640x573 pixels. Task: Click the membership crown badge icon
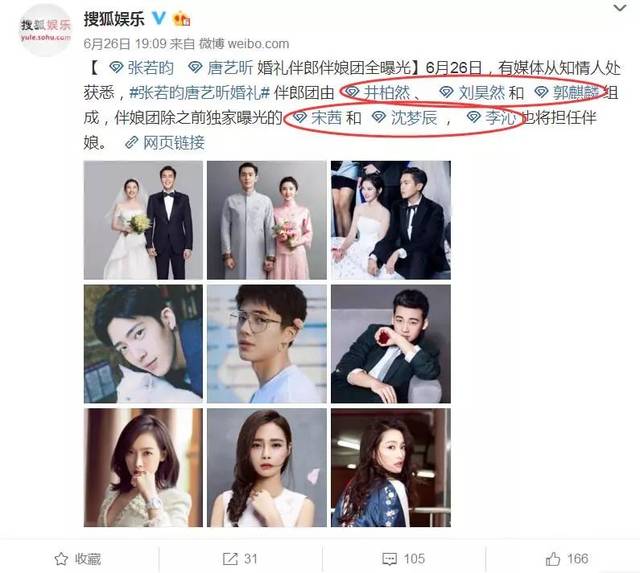pyautogui.click(x=181, y=19)
